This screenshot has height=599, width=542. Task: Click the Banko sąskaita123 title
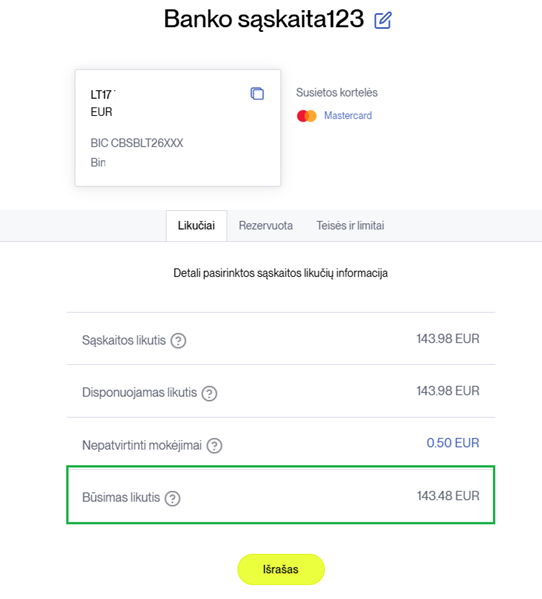[x=264, y=19]
